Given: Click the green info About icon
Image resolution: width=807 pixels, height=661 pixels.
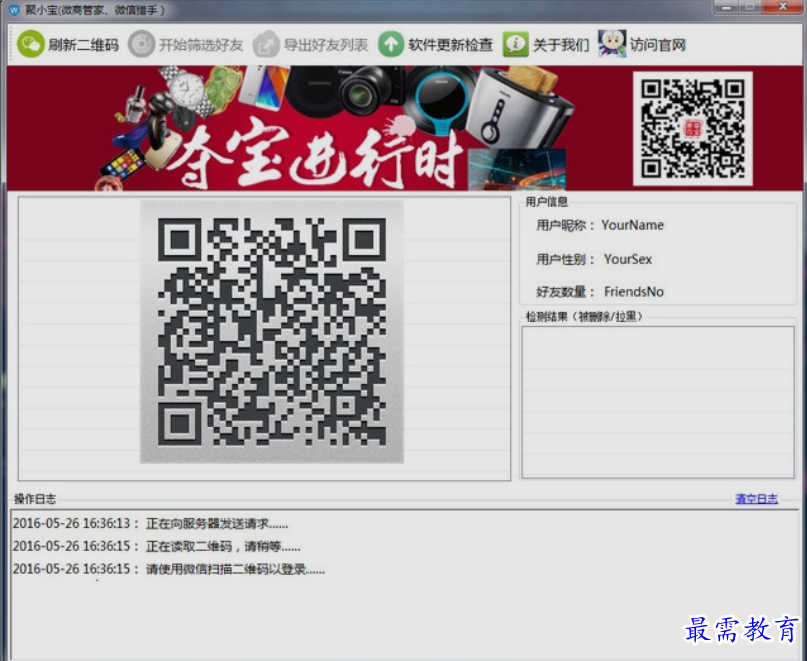Looking at the screenshot, I should [x=515, y=44].
